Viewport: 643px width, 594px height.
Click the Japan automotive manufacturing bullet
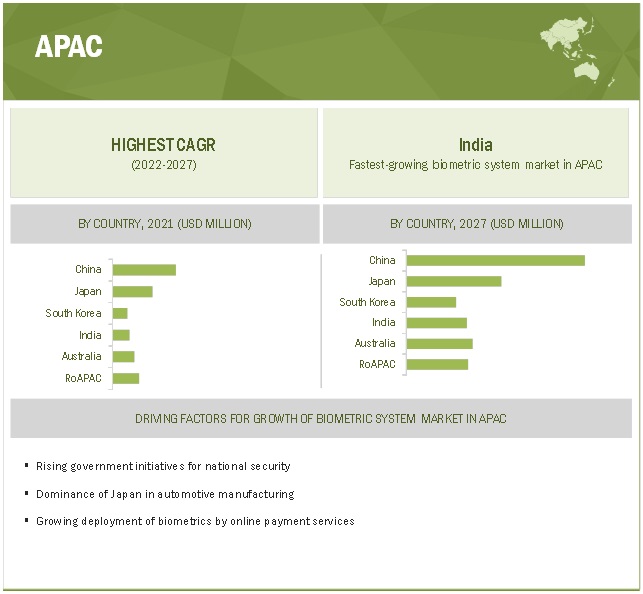[165, 494]
